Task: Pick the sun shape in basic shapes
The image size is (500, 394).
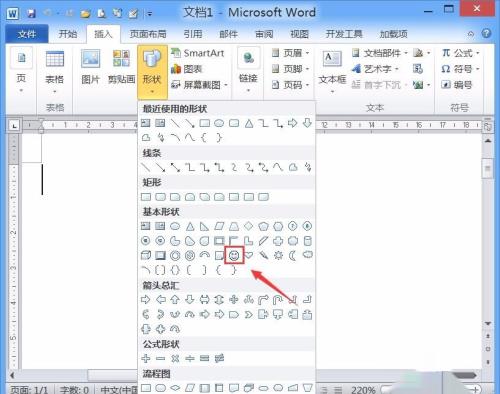Action: [278, 256]
